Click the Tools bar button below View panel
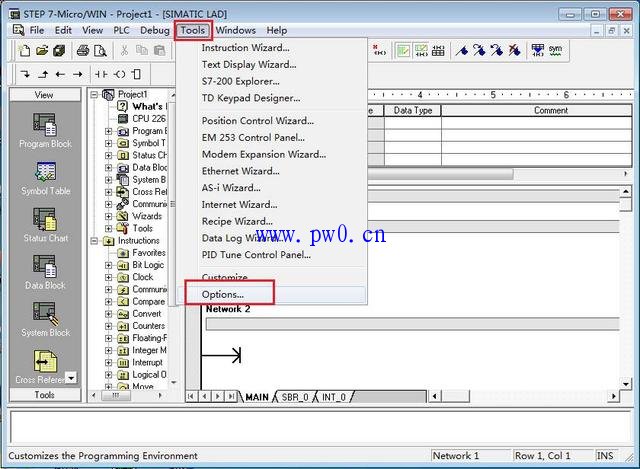Viewport: 640px width, 469px height. point(45,395)
